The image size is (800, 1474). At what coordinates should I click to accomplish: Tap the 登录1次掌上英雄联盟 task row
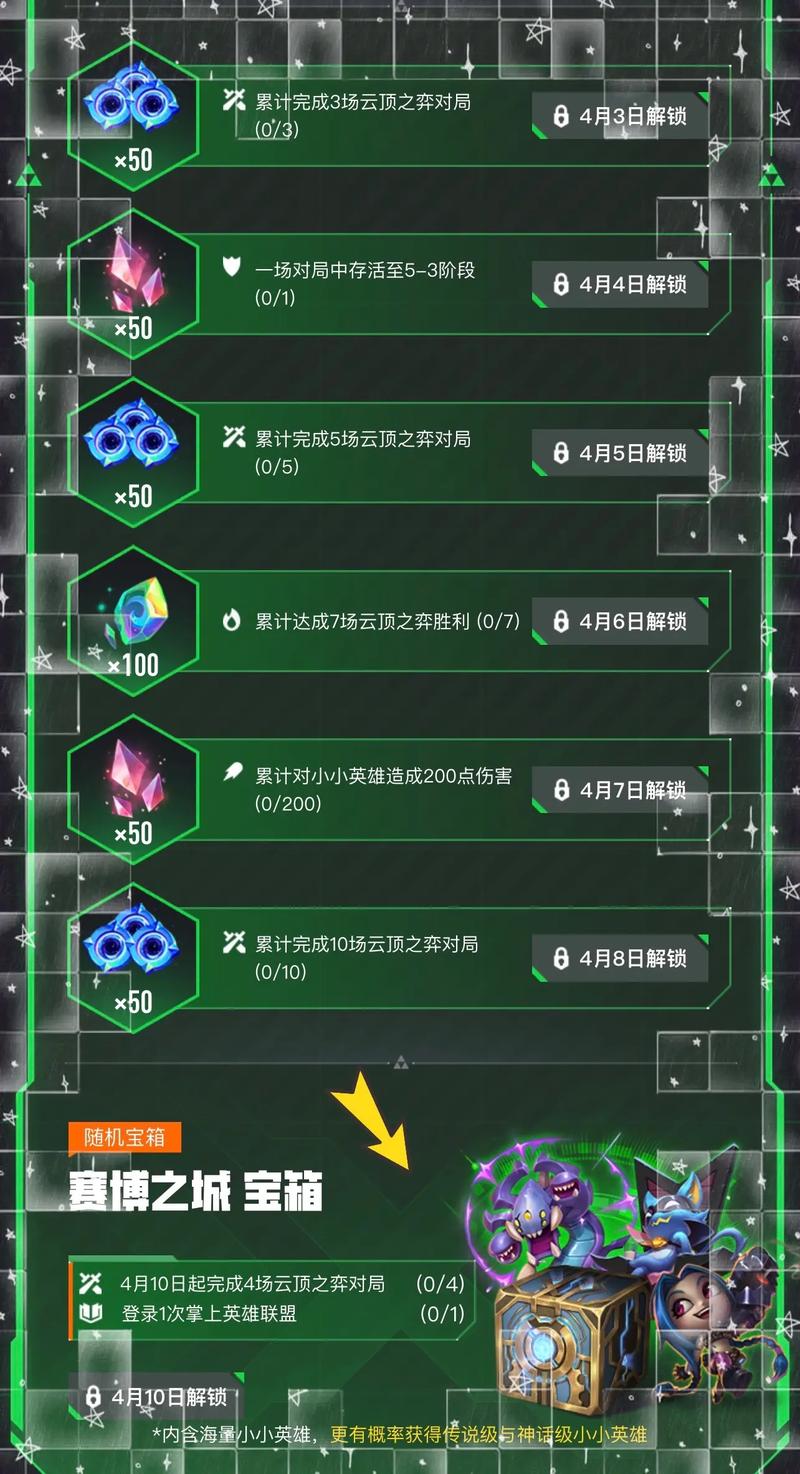pos(271,1312)
